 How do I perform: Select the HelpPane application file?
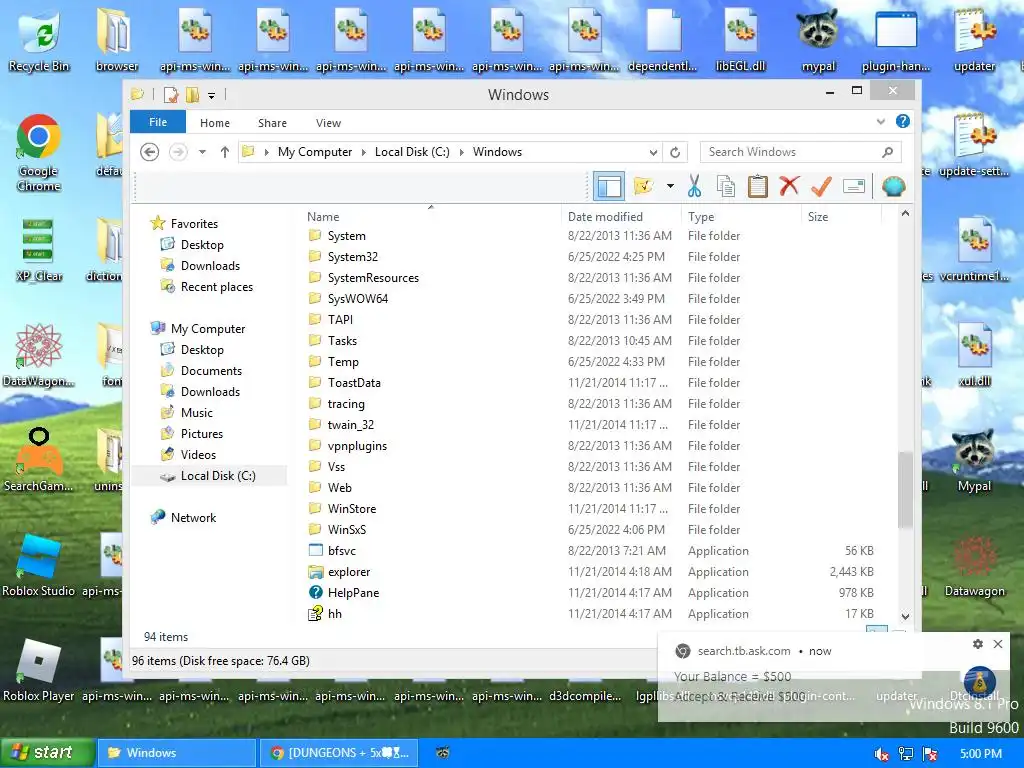pos(353,593)
